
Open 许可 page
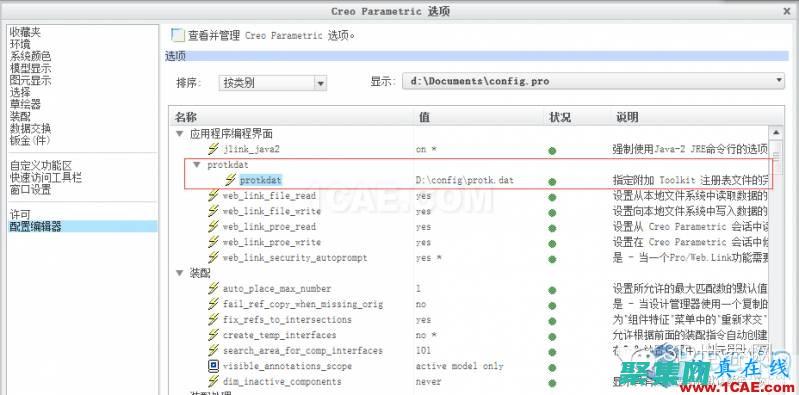tap(20, 215)
